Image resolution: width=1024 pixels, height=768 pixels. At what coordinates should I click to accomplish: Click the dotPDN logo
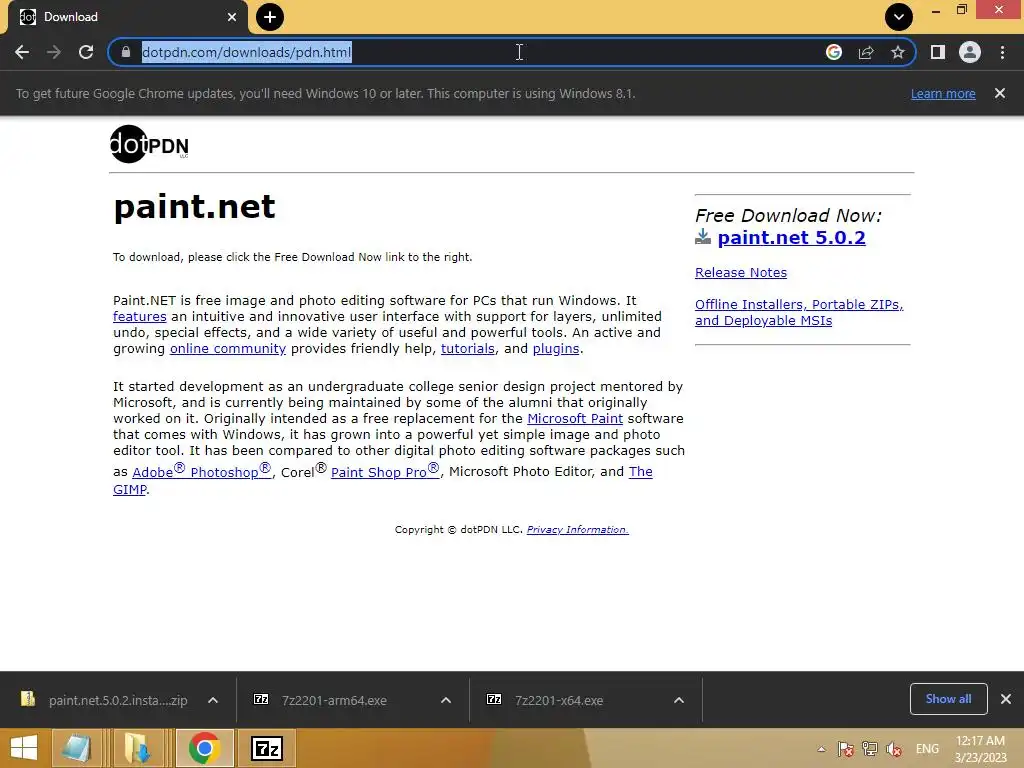[x=149, y=144]
